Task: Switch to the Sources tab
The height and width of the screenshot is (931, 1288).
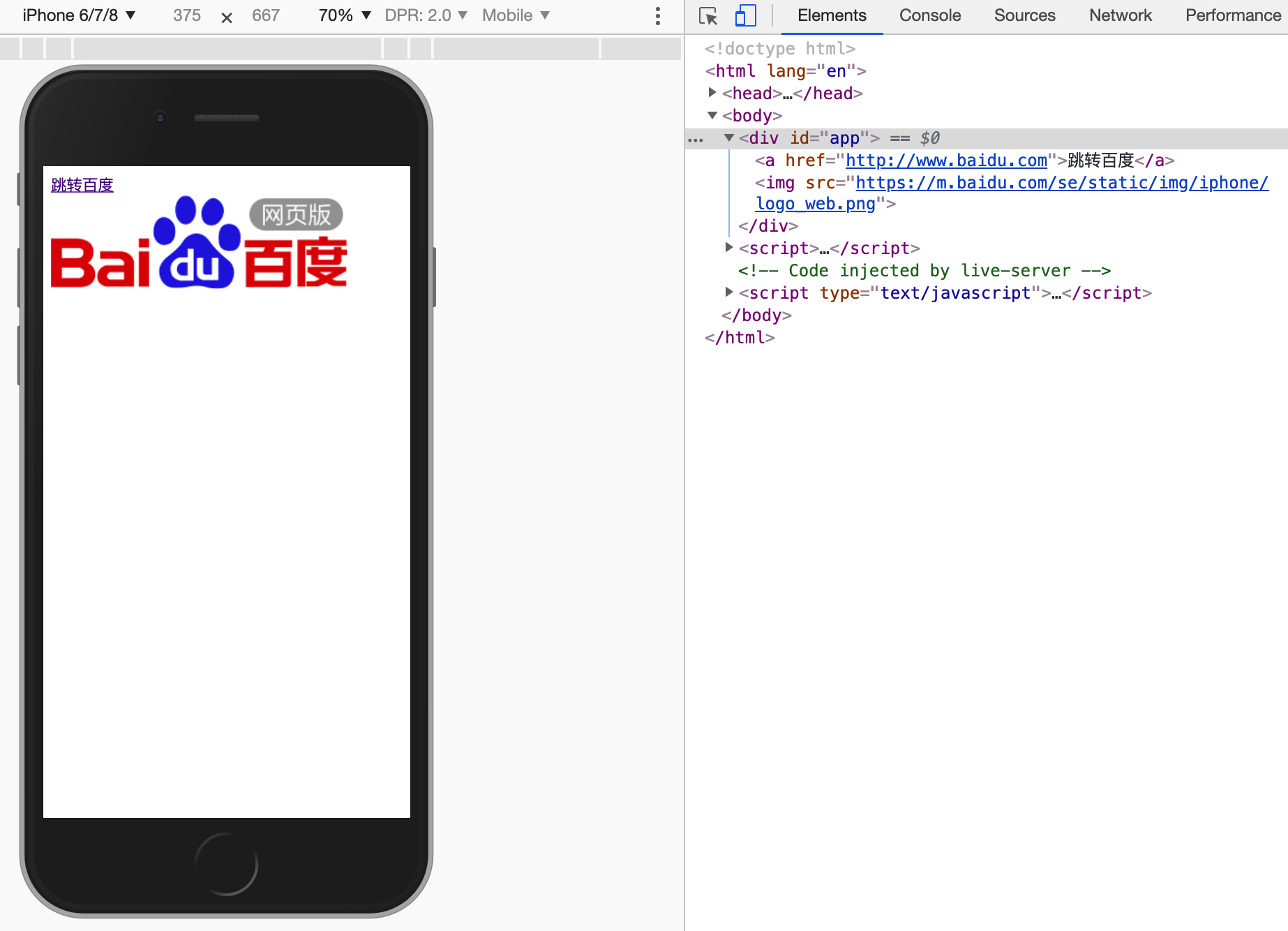Action: pos(1024,15)
